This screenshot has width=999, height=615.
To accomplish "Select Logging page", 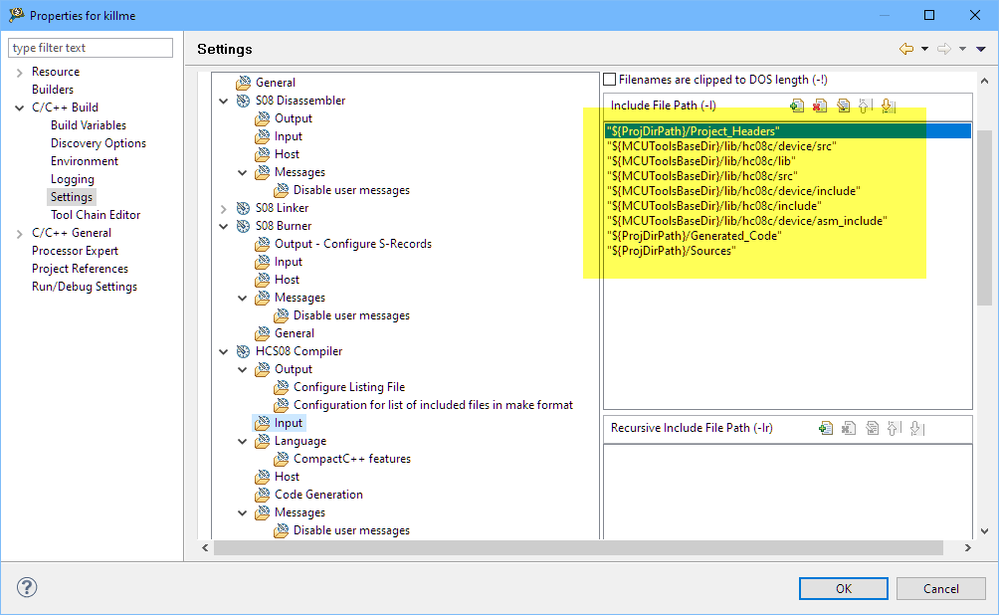I will pos(72,179).
